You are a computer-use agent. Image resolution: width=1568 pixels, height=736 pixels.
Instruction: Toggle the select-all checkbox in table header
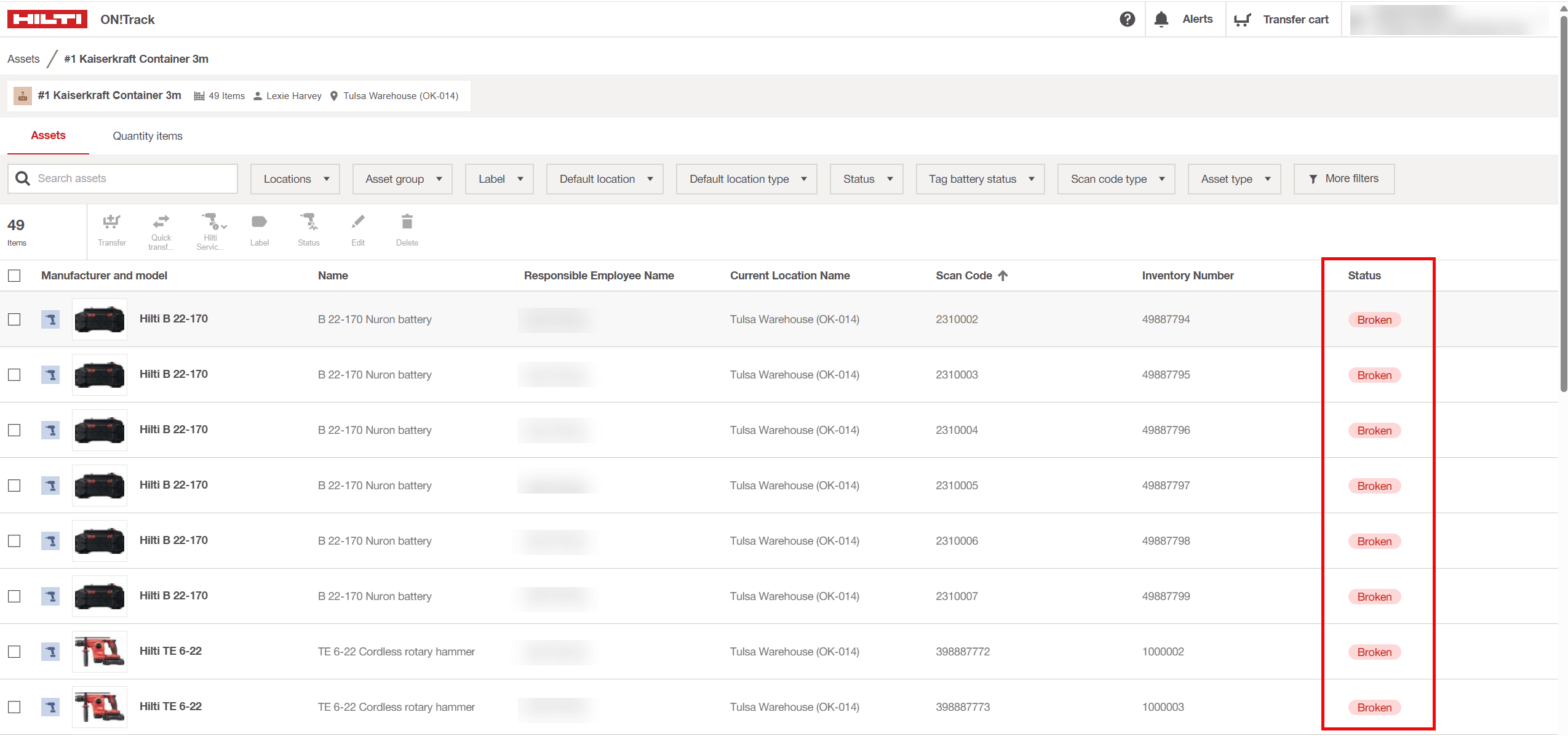click(14, 276)
